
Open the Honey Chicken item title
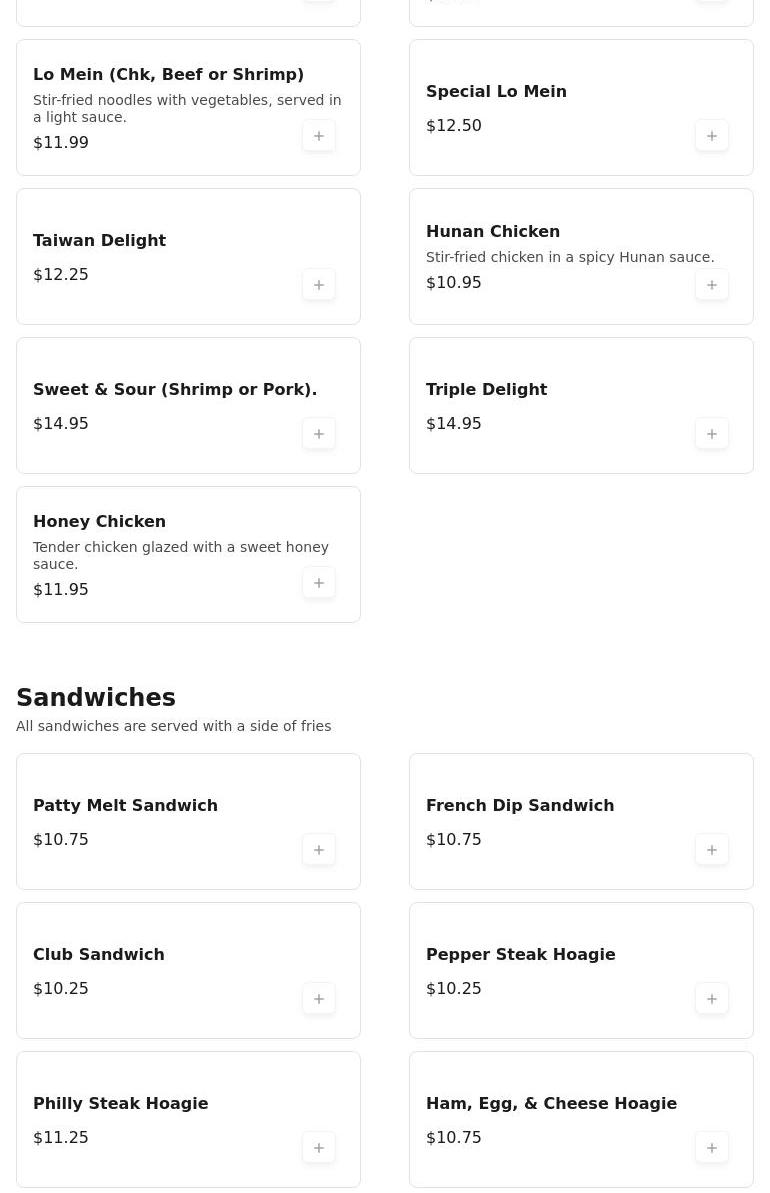pos(99,522)
